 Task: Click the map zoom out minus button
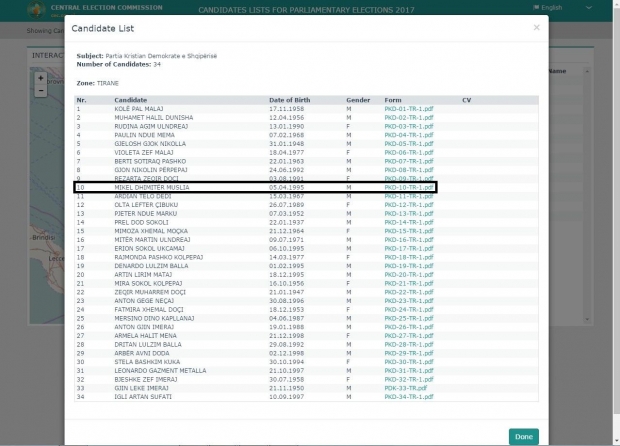coord(40,90)
